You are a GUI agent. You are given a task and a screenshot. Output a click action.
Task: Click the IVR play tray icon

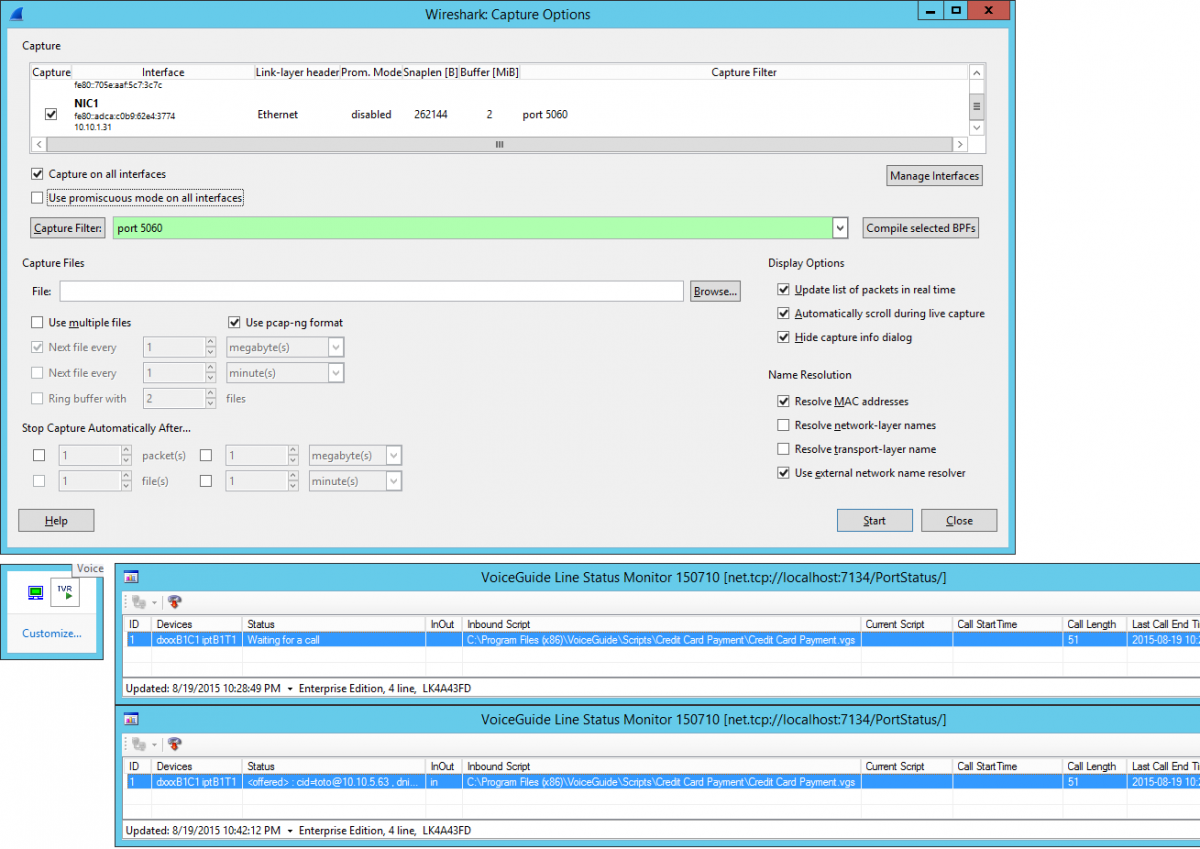tap(65, 593)
